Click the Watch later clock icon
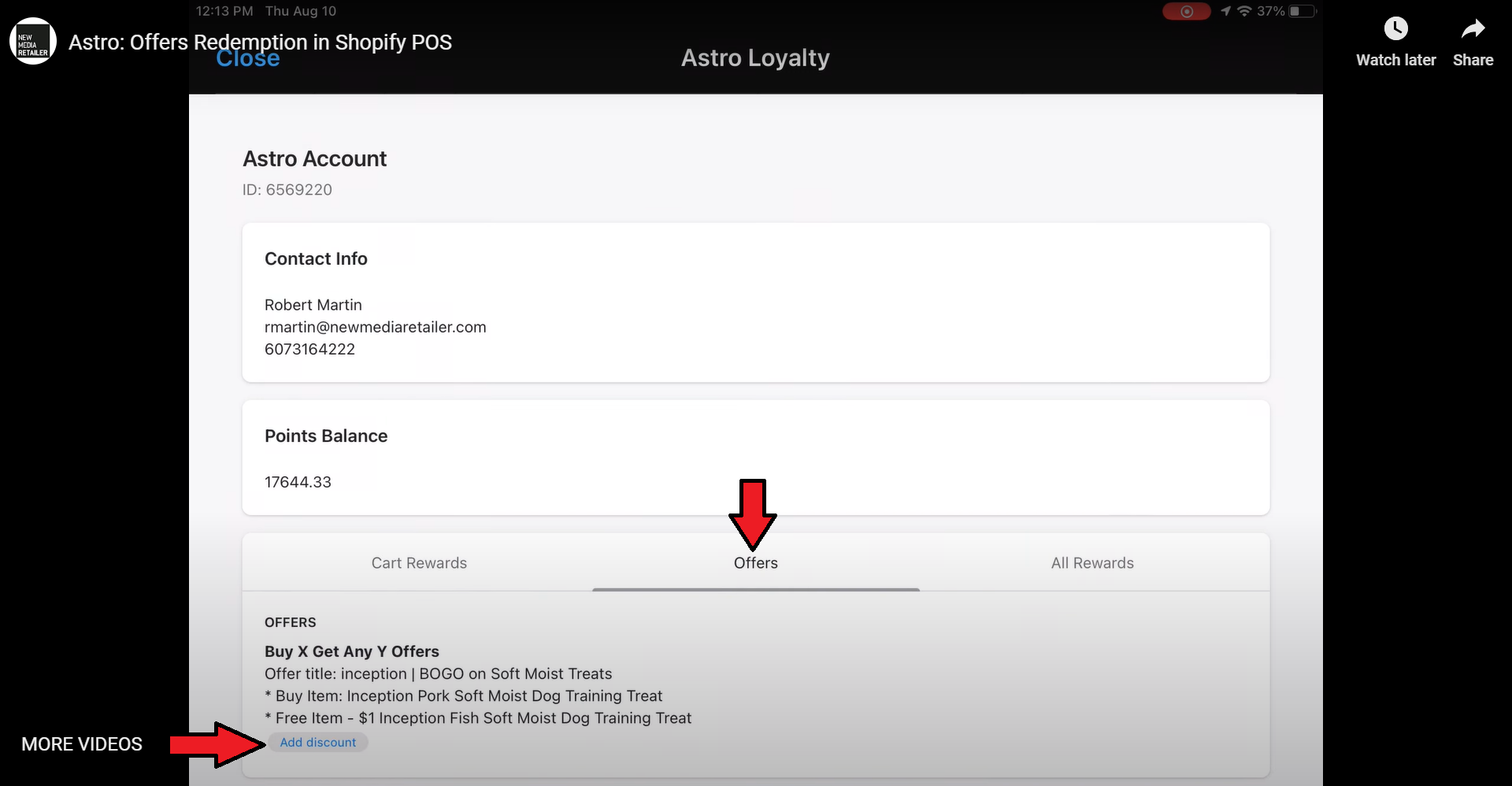This screenshot has width=1512, height=786. (1395, 30)
